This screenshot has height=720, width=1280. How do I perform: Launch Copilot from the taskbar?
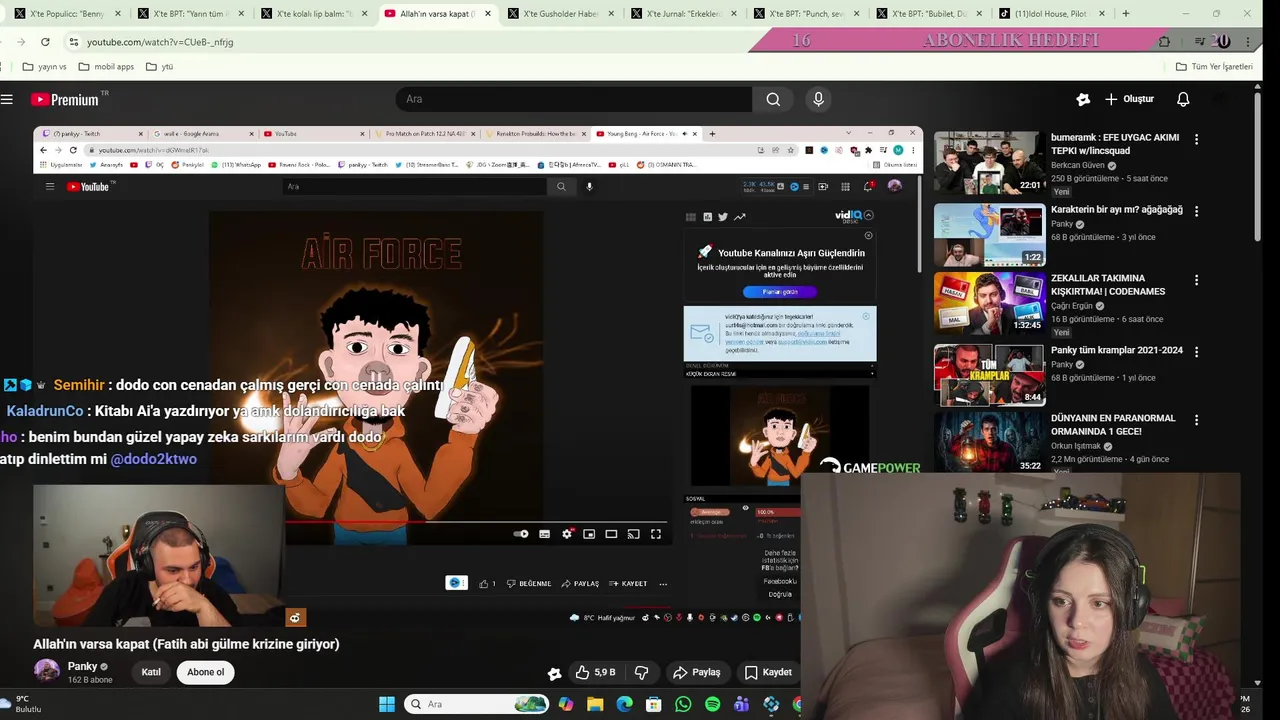pos(566,704)
